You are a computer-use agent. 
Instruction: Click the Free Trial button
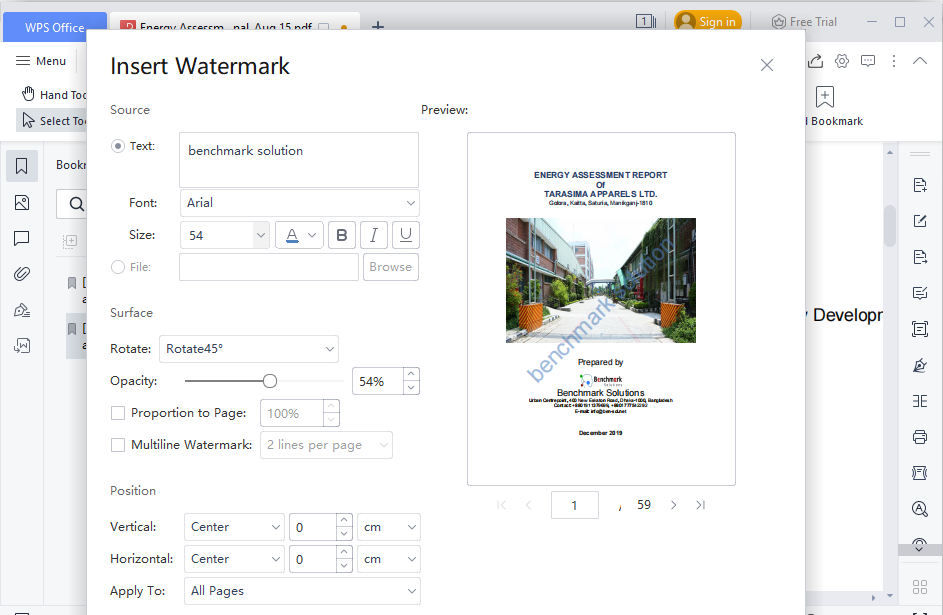point(804,22)
